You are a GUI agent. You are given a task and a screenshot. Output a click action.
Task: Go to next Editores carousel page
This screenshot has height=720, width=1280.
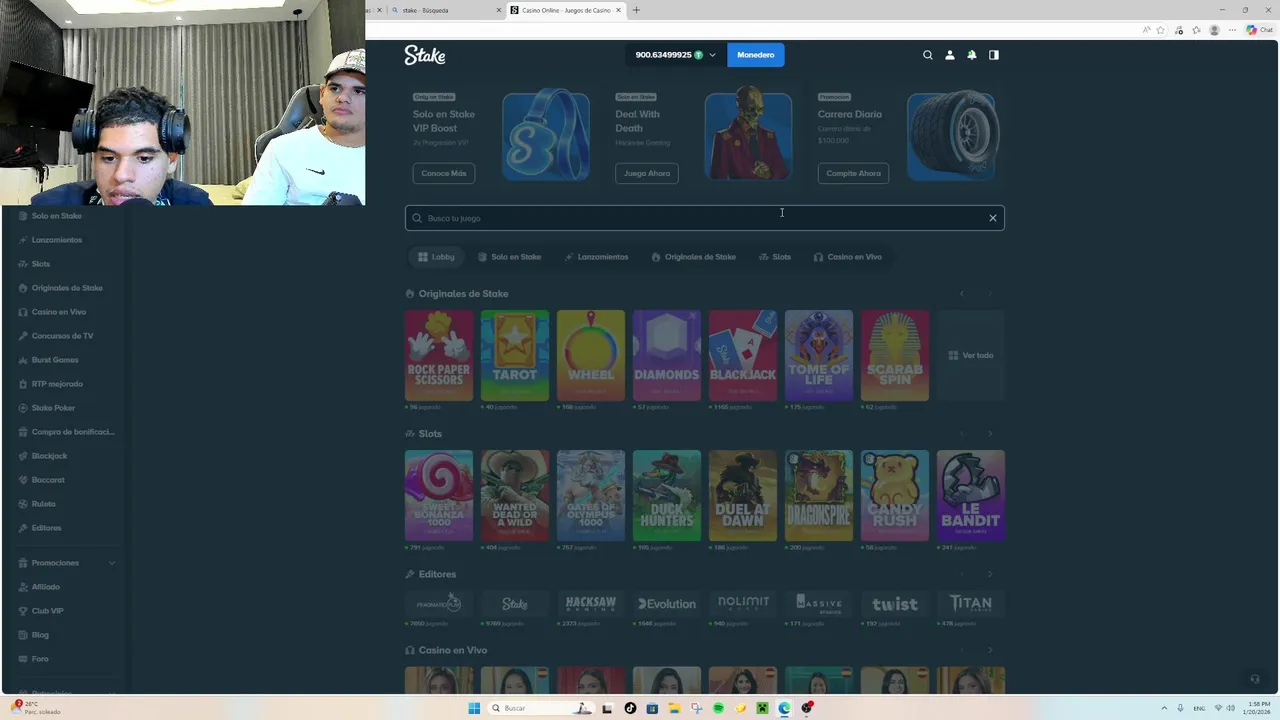[x=990, y=574]
